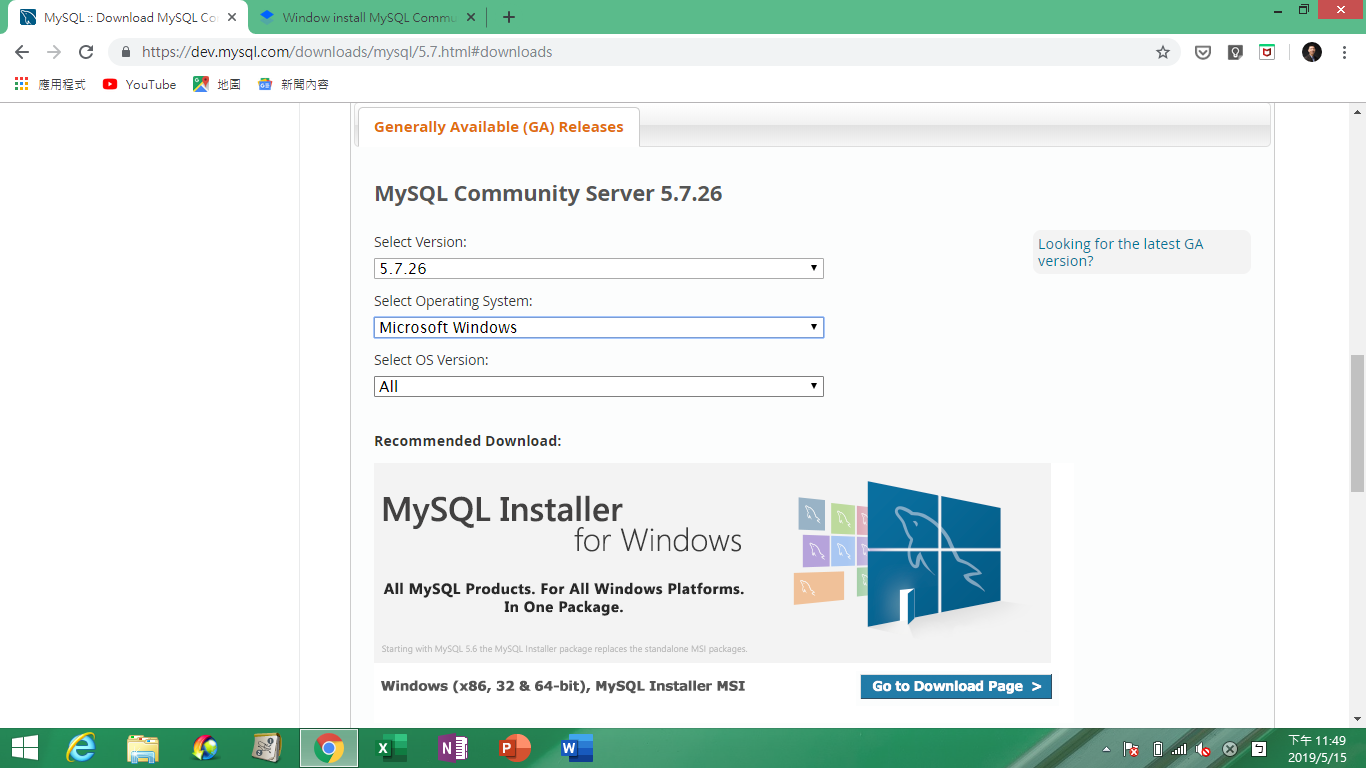Open the input method indicator in tray
This screenshot has height=768, width=1366.
point(1260,749)
